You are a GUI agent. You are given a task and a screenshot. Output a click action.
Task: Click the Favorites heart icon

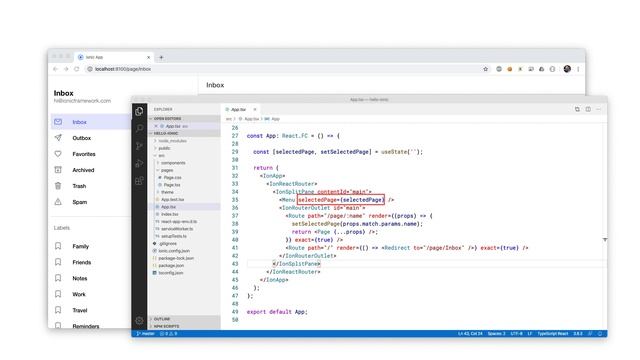click(58, 154)
